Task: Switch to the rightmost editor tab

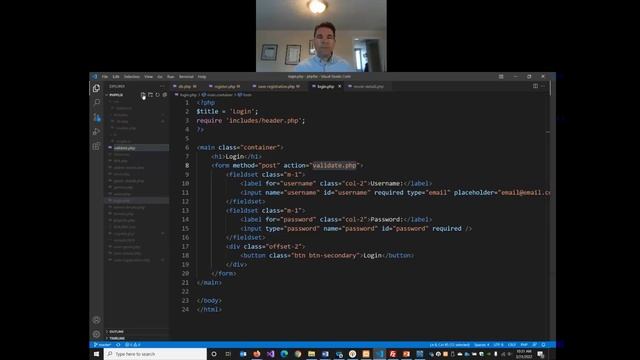Action: click(369, 87)
